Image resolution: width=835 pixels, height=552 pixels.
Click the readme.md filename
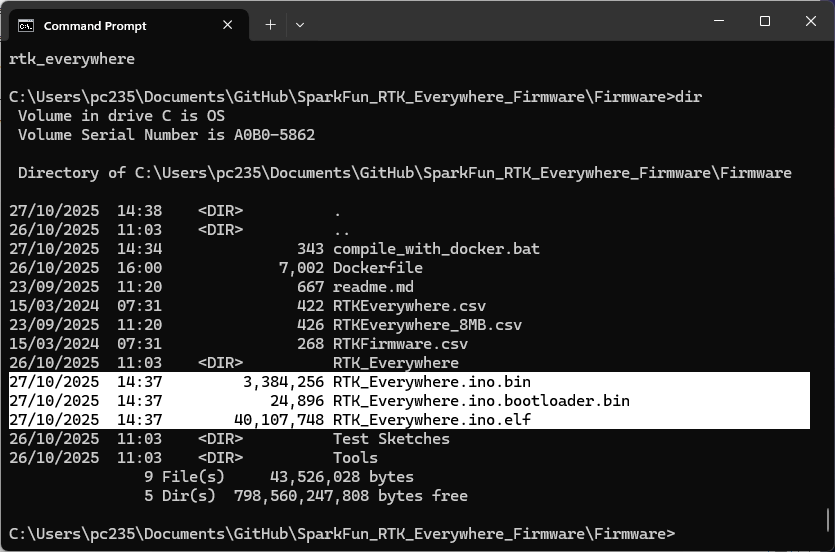tap(373, 287)
